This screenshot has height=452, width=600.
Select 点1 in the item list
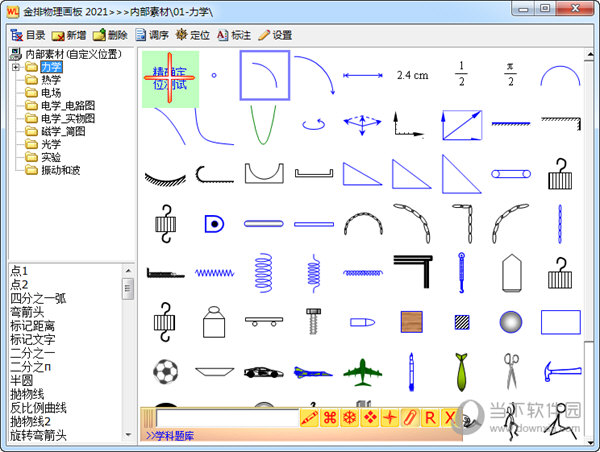tap(19, 271)
